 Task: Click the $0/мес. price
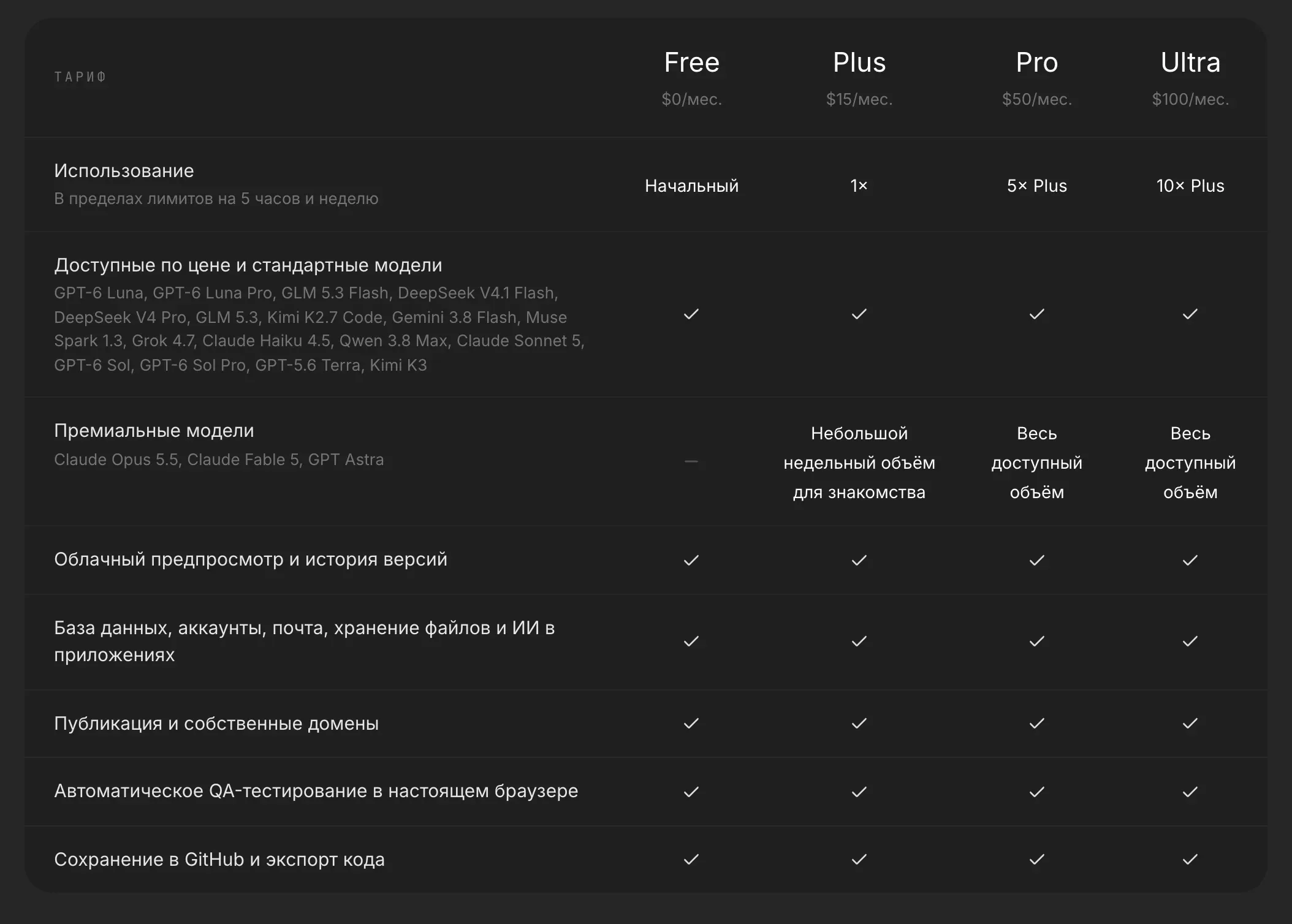691,99
